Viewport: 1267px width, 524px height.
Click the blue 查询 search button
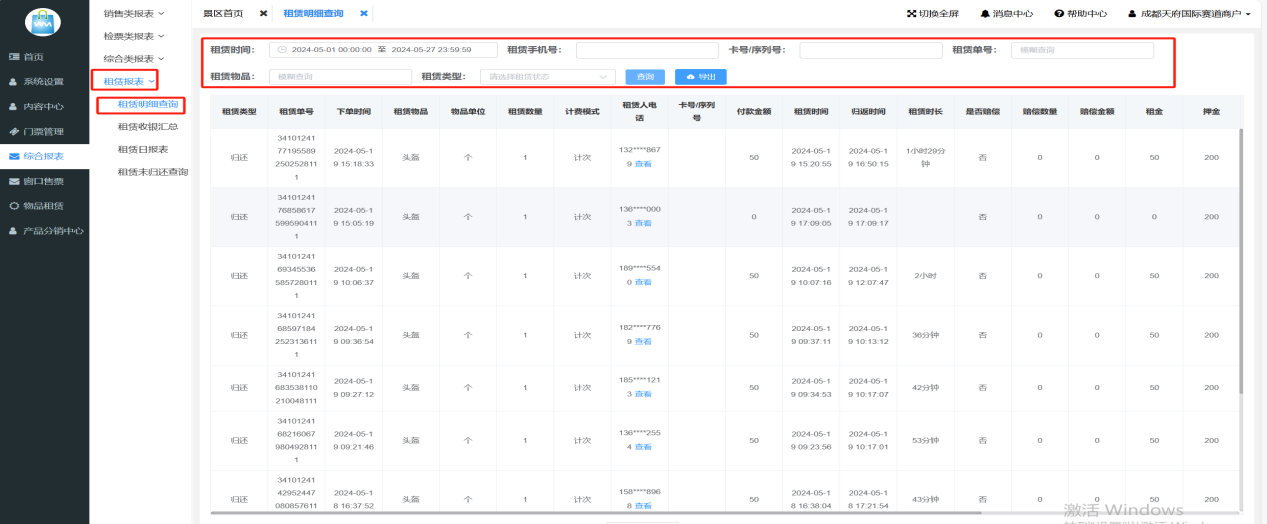pyautogui.click(x=645, y=77)
